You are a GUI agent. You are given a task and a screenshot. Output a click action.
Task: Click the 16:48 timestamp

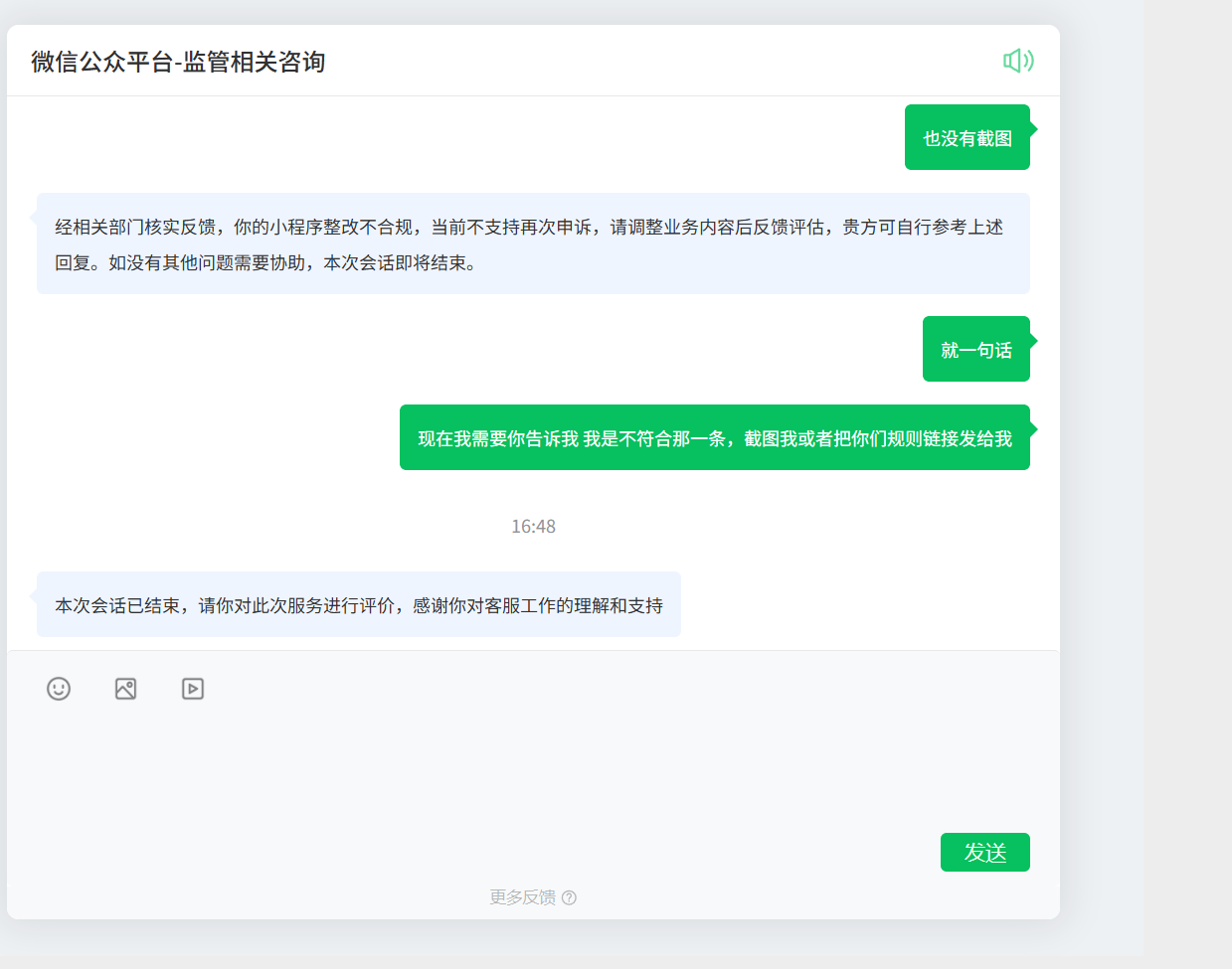533,527
